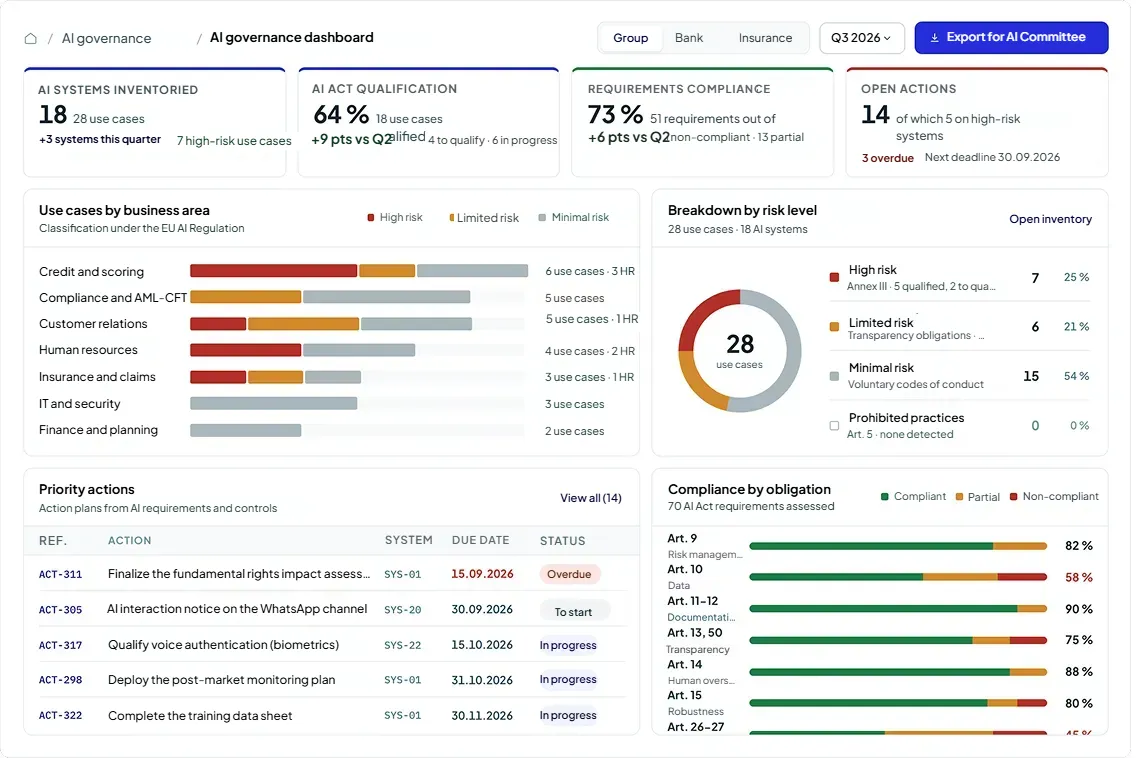Viewport: 1137px width, 758px height.
Task: Toggle the Limited risk legend swatch
Action: 452,218
